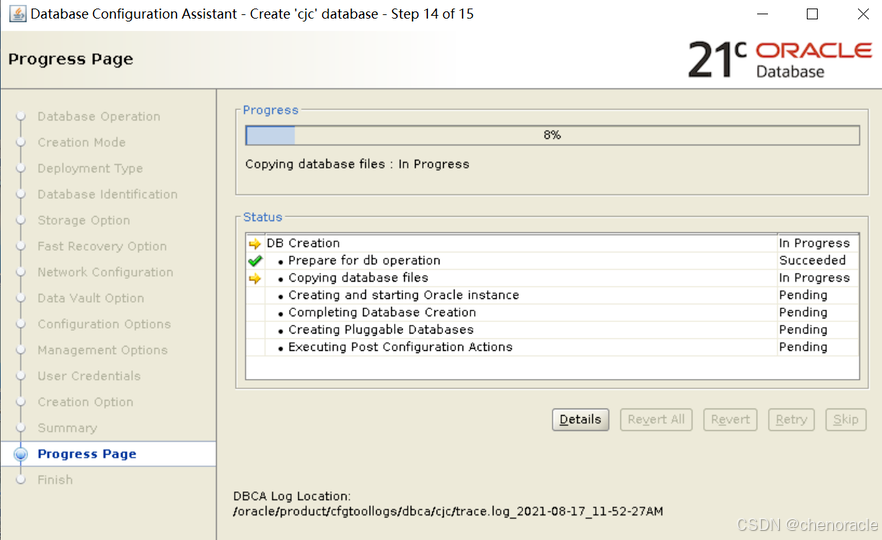Image resolution: width=882 pixels, height=540 pixels.
Task: Select Summary step in sidebar
Action: point(67,428)
